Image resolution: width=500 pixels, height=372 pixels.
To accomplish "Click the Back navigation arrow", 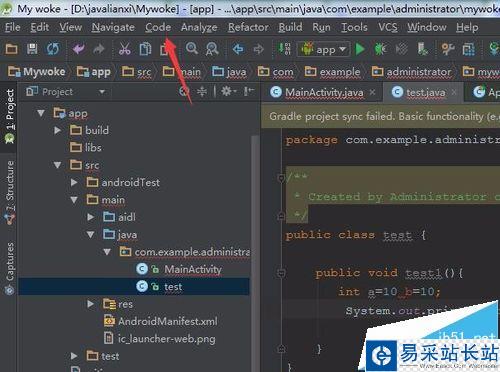I will [238, 49].
